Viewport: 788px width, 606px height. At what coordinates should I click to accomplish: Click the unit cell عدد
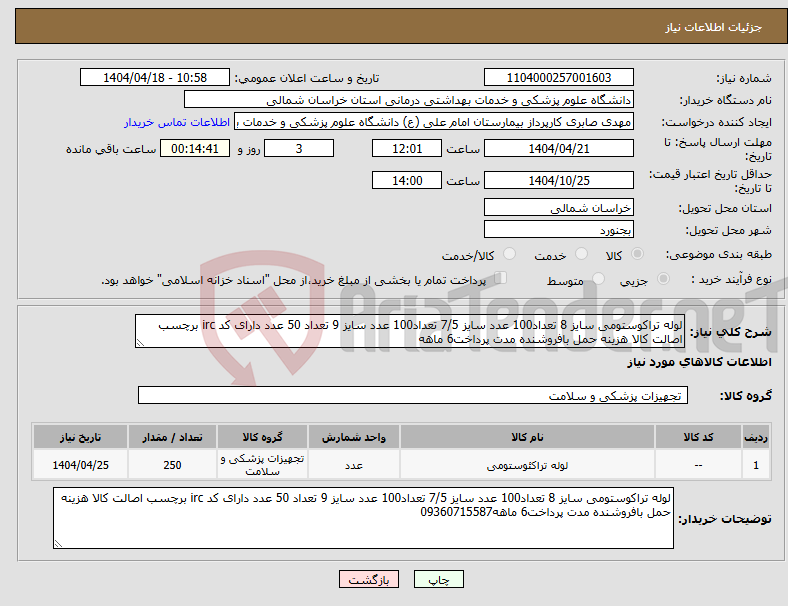coord(354,465)
